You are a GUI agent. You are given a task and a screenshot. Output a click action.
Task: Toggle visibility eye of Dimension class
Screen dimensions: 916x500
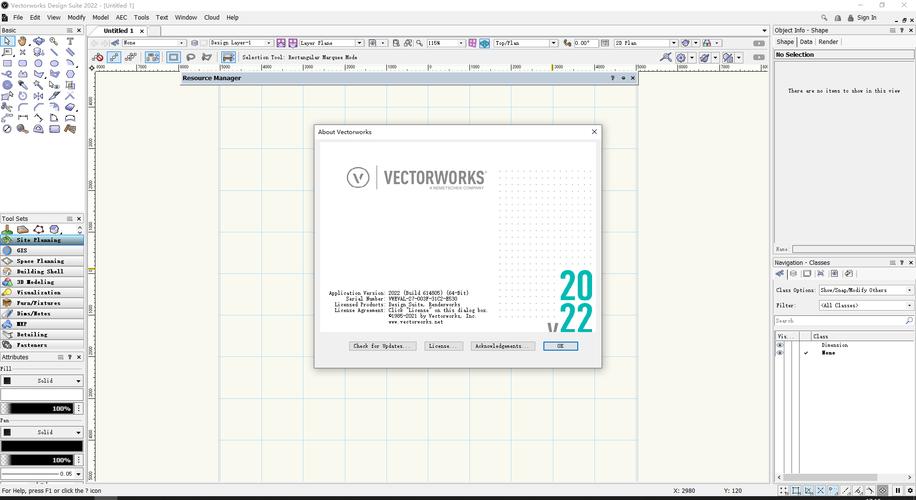779,345
